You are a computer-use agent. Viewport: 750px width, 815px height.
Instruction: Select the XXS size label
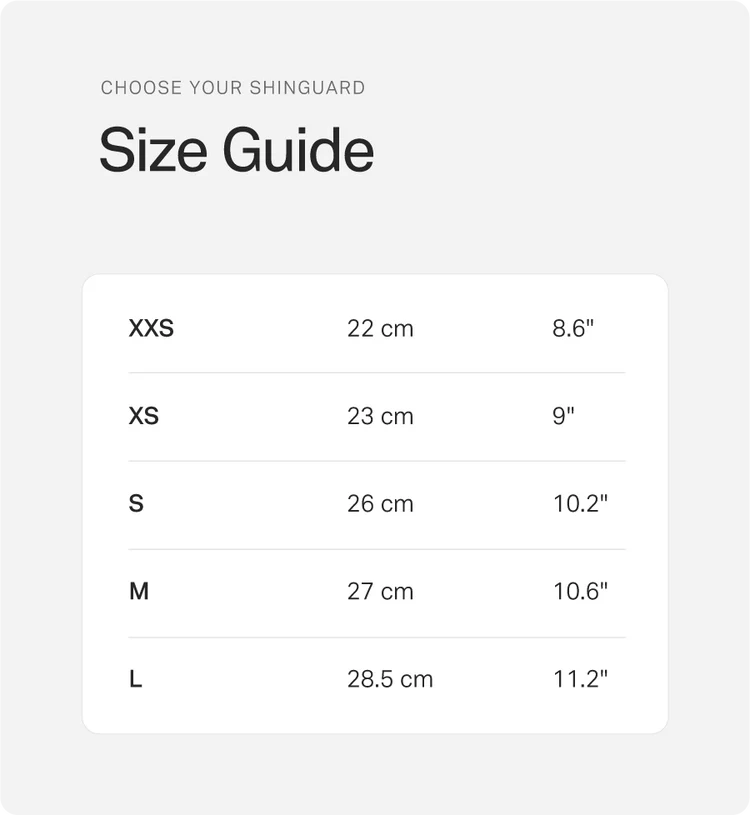point(151,328)
